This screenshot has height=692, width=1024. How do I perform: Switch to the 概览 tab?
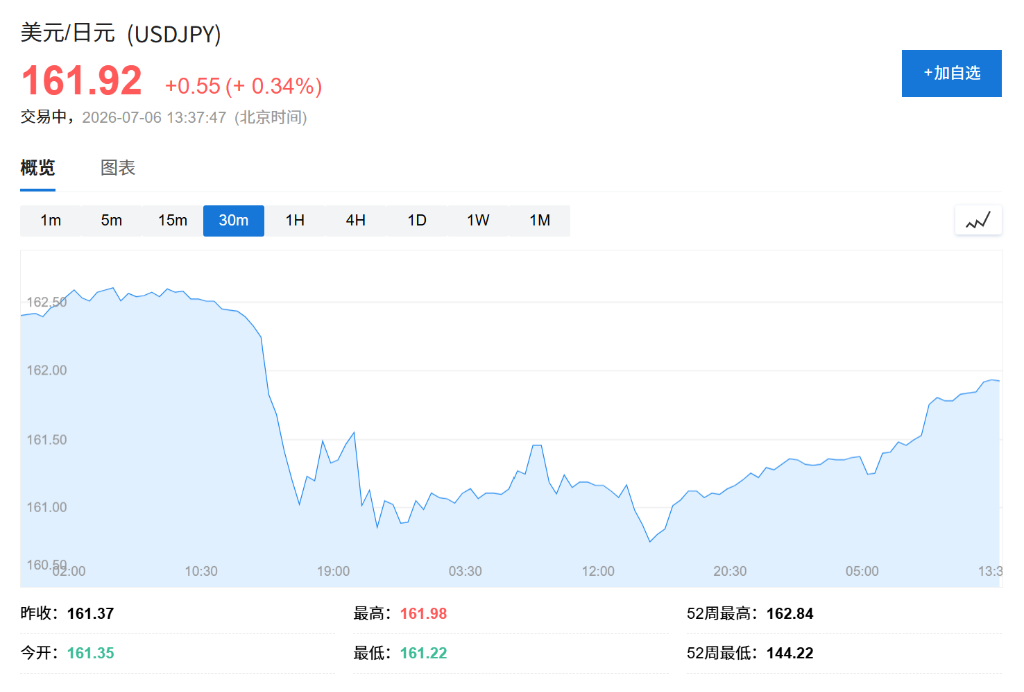tap(37, 168)
